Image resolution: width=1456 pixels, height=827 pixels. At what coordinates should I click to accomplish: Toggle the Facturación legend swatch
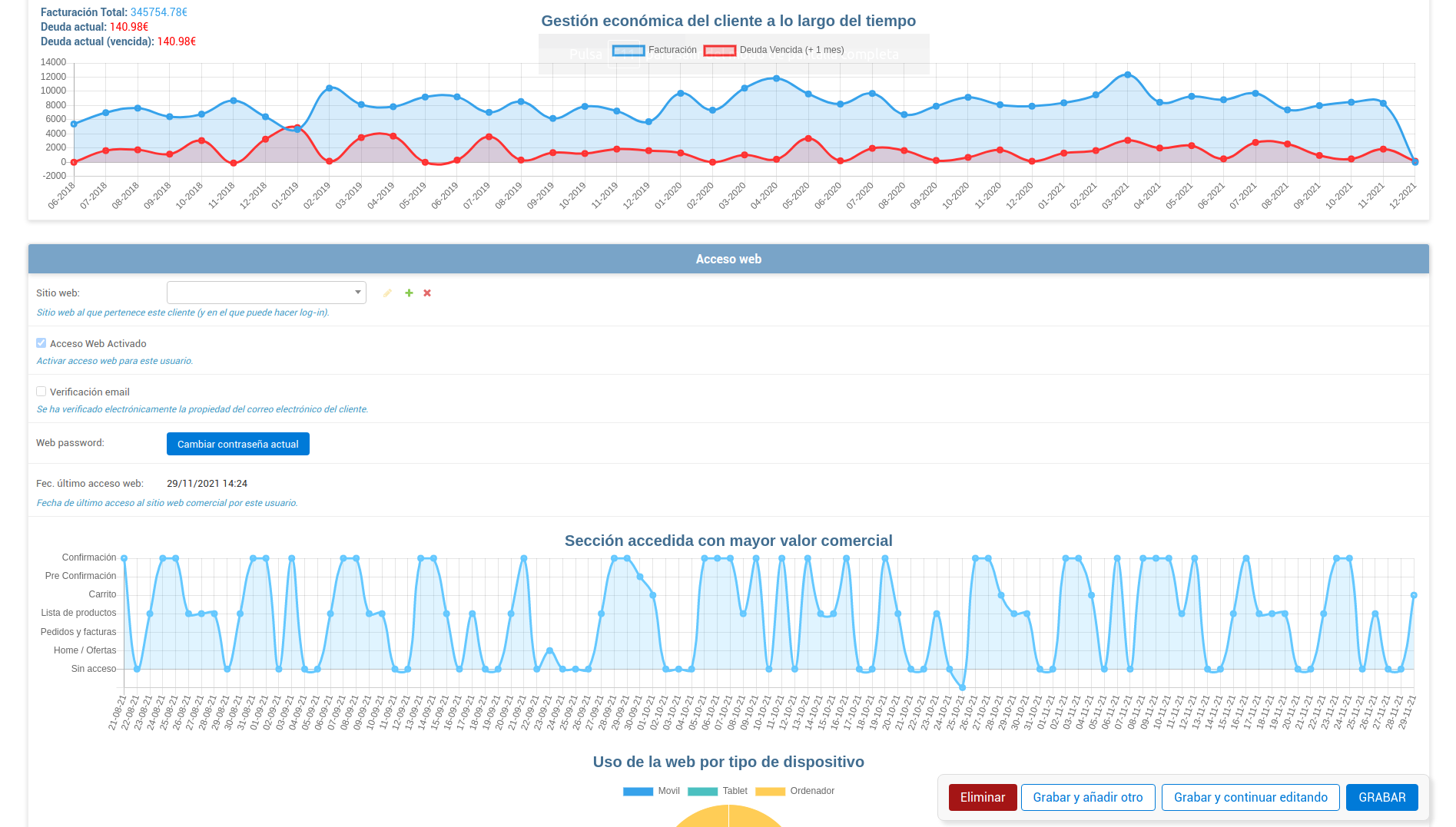[629, 51]
